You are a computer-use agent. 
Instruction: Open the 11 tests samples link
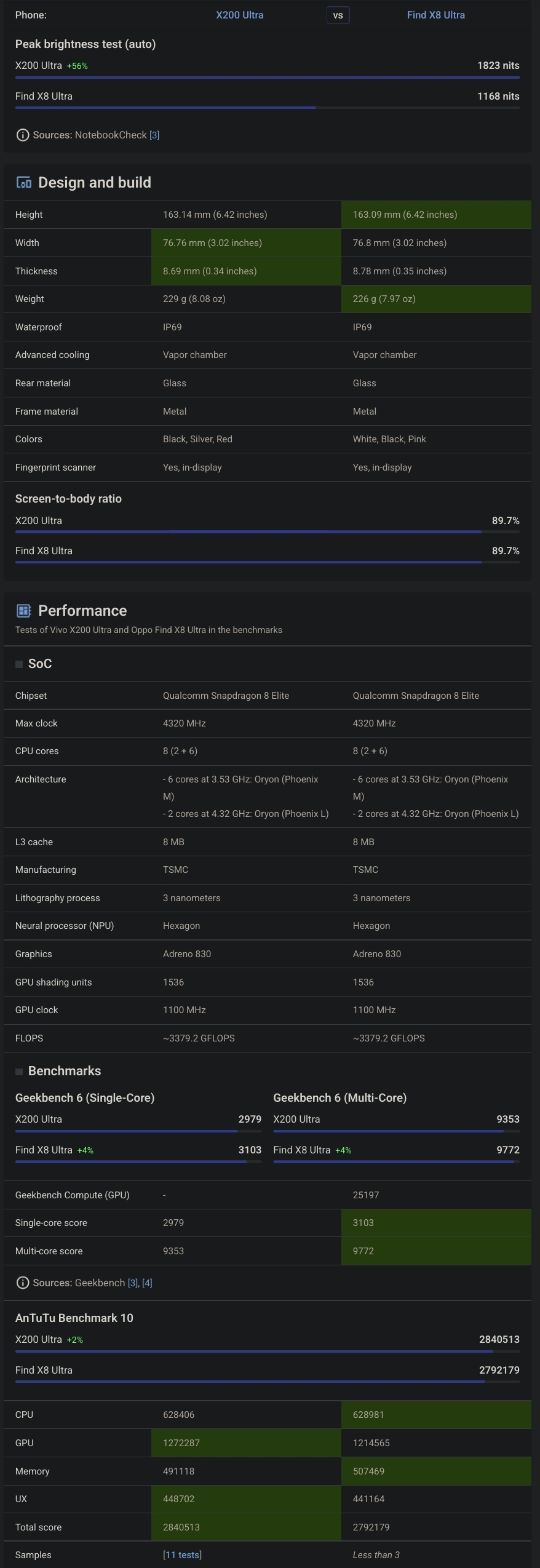tap(182, 1554)
